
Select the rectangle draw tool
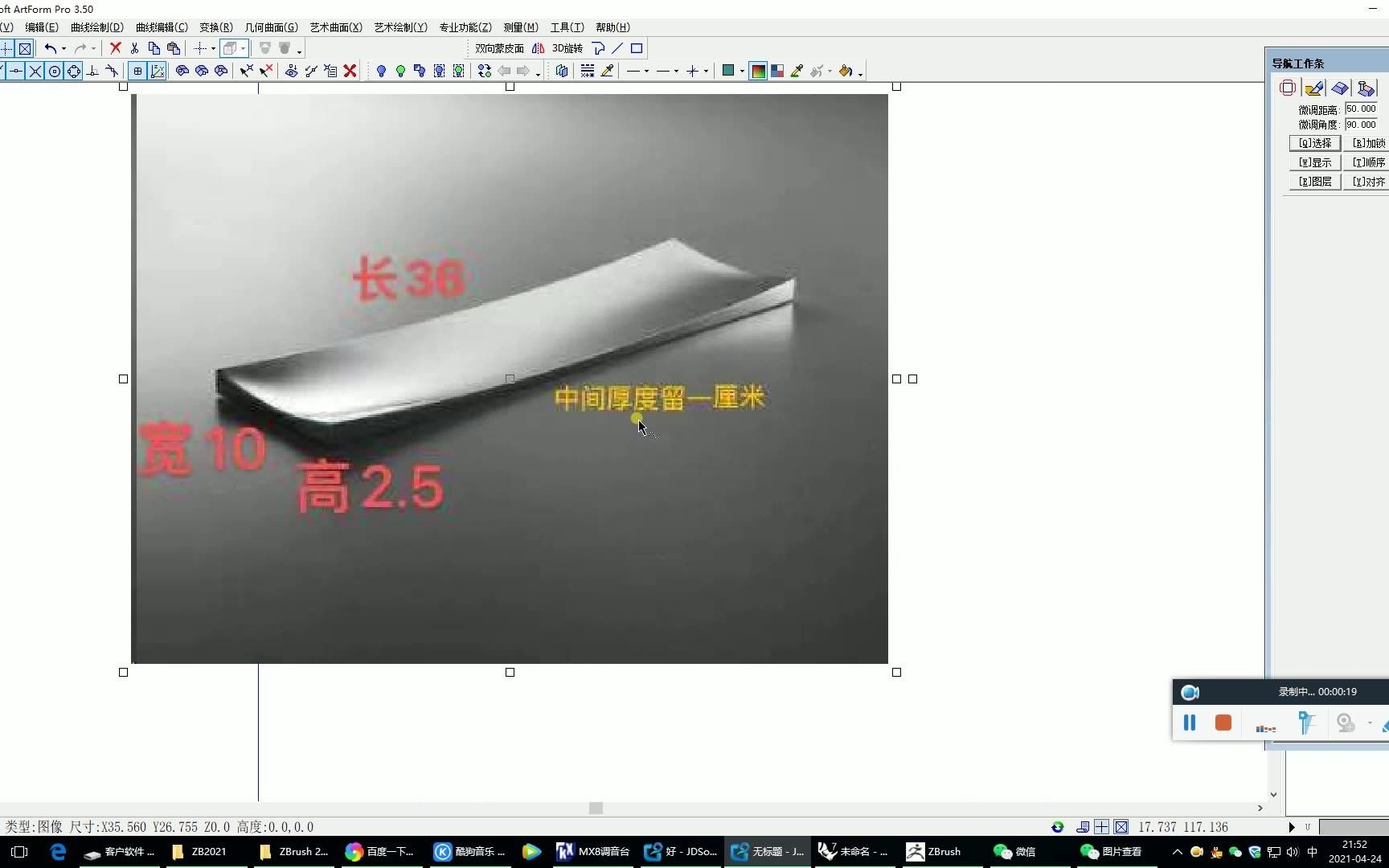click(637, 48)
